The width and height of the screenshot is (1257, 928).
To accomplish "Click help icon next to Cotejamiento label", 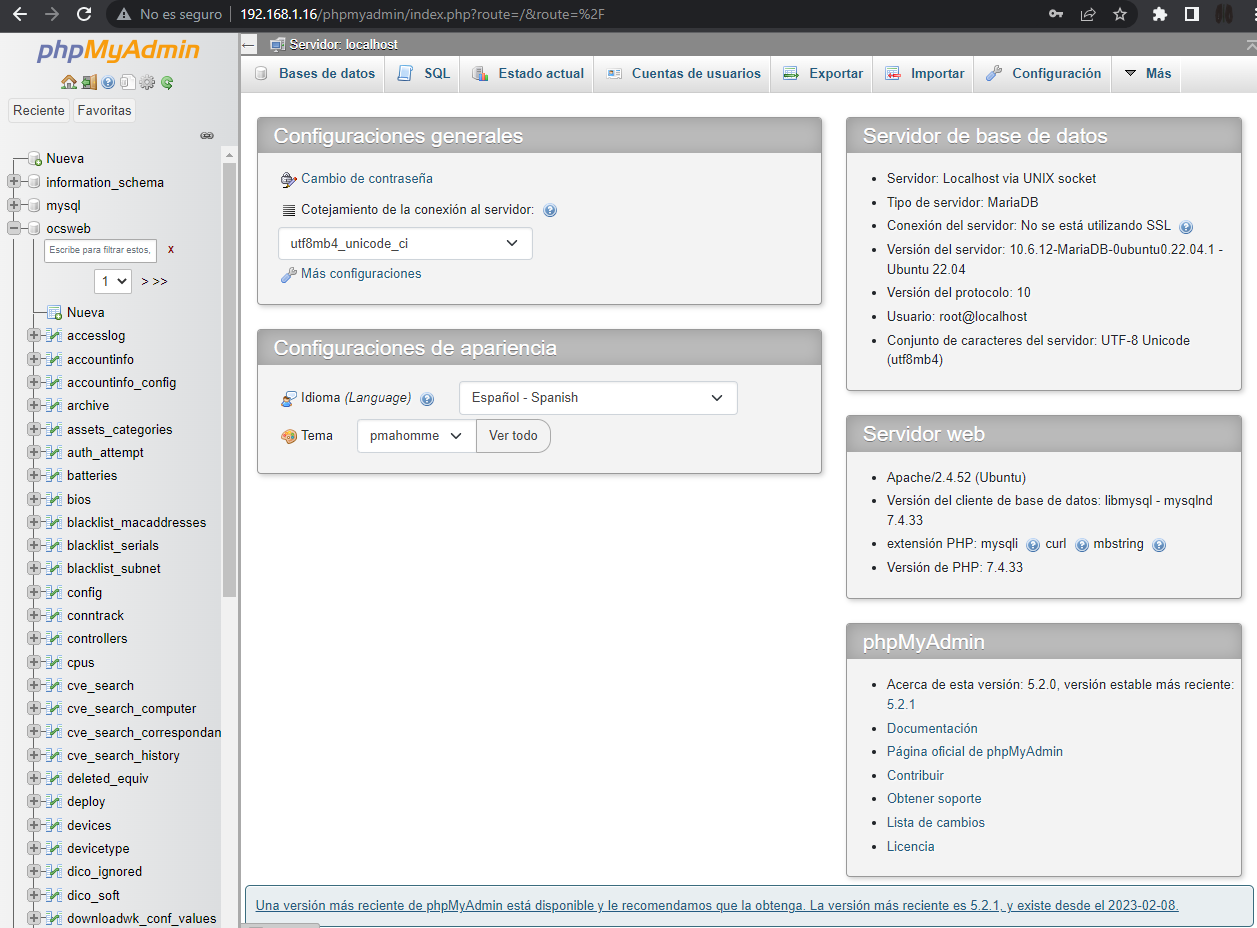I will (550, 211).
